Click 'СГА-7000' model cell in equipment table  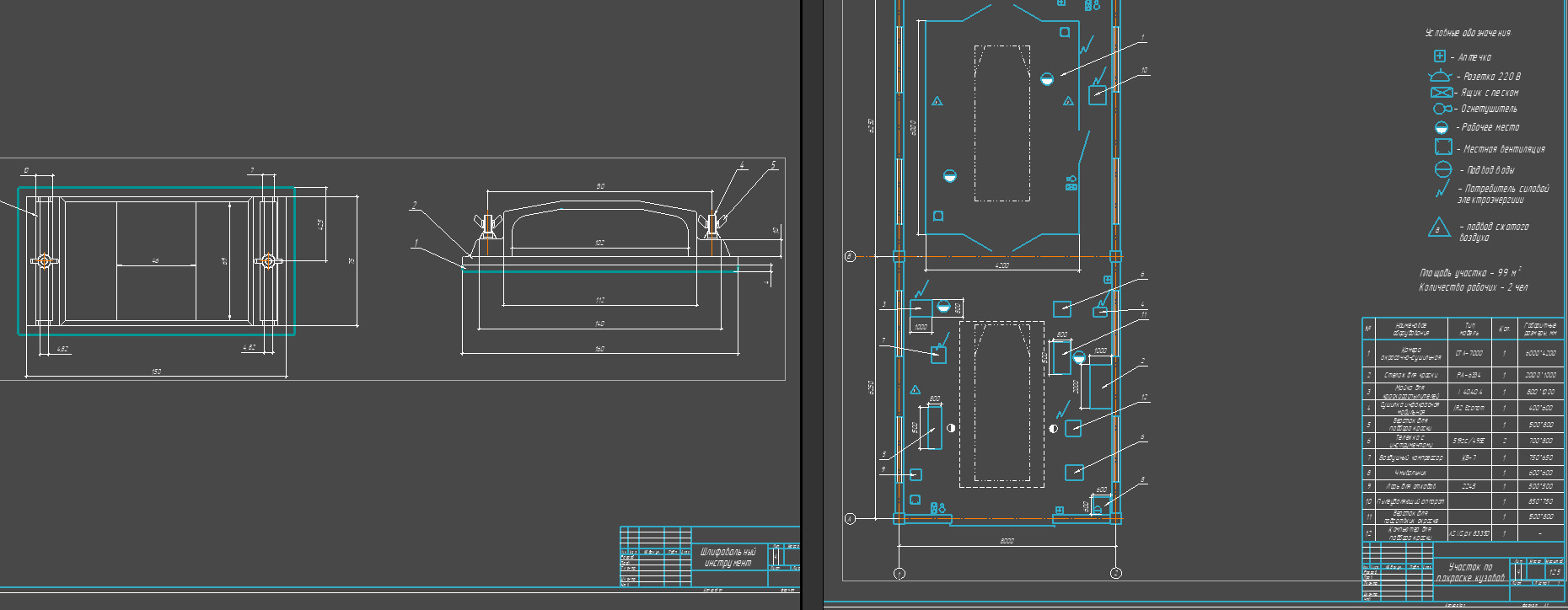coord(1469,353)
